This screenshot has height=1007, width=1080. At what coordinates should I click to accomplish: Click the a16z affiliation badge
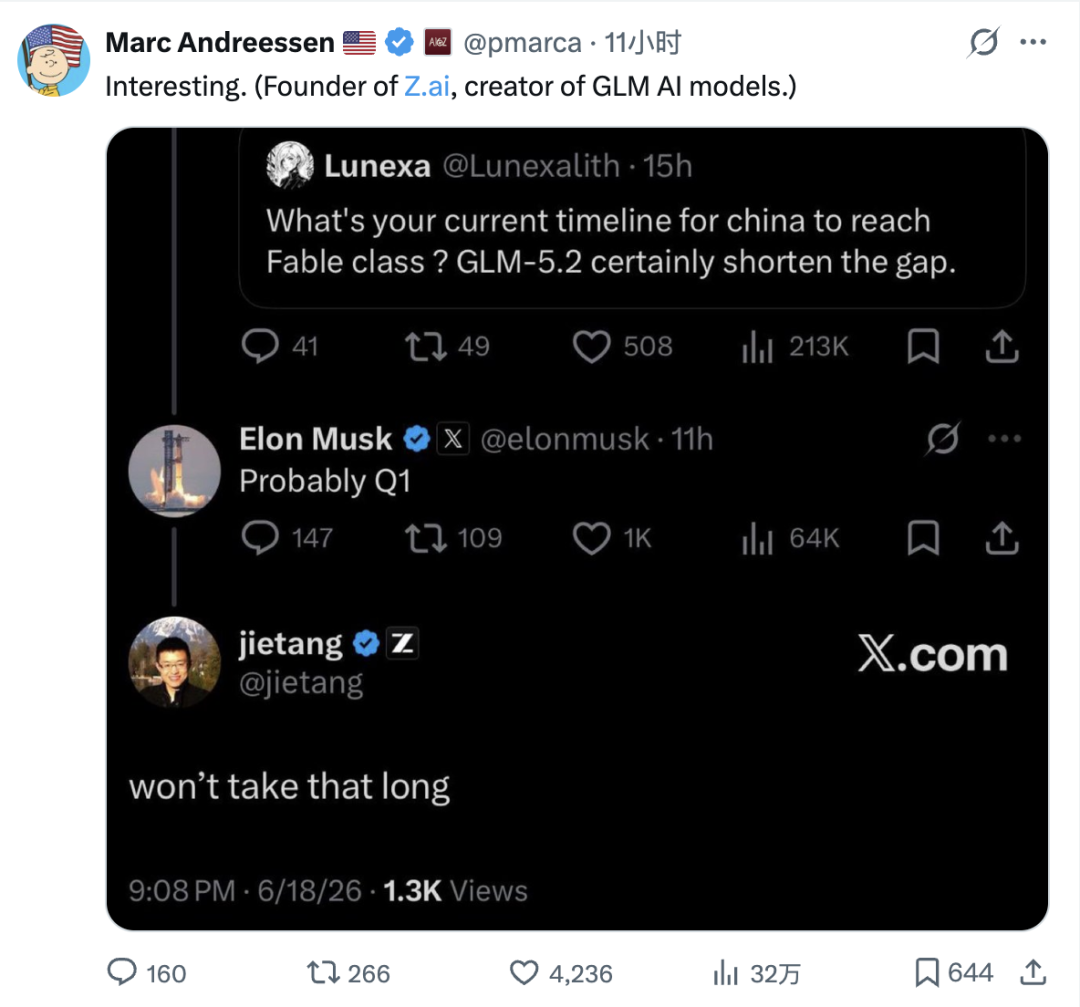pos(437,42)
